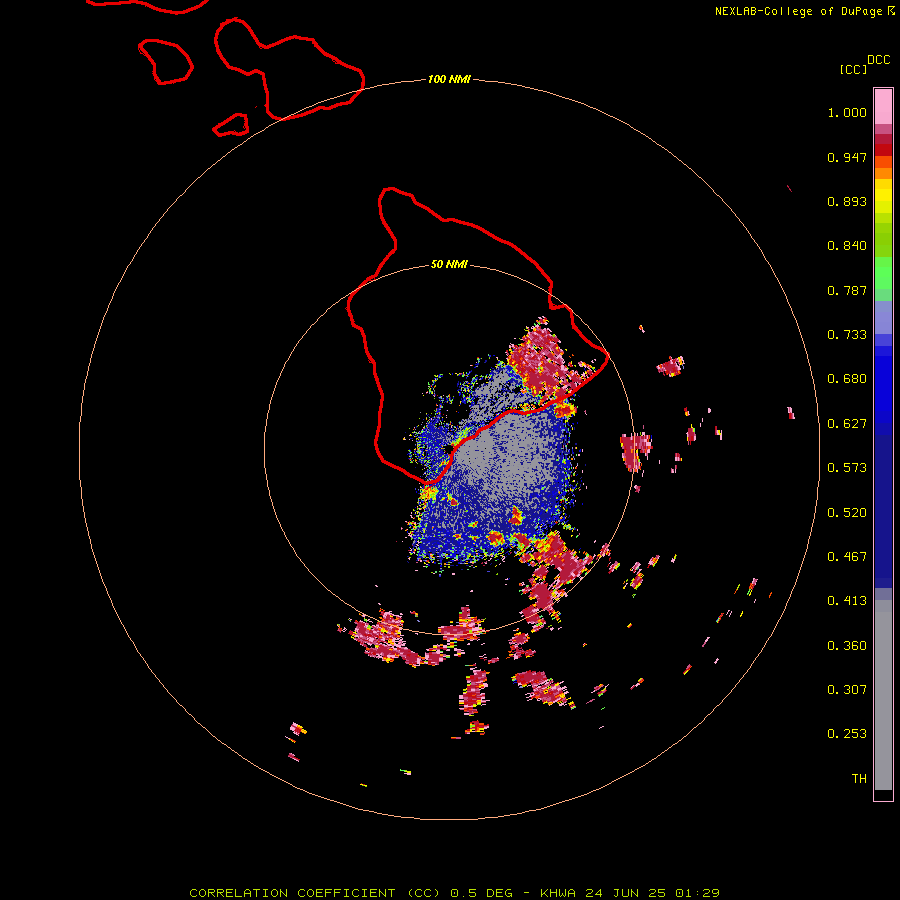Select the 0.467 scale value
Screen dimensions: 900x900
(x=847, y=557)
